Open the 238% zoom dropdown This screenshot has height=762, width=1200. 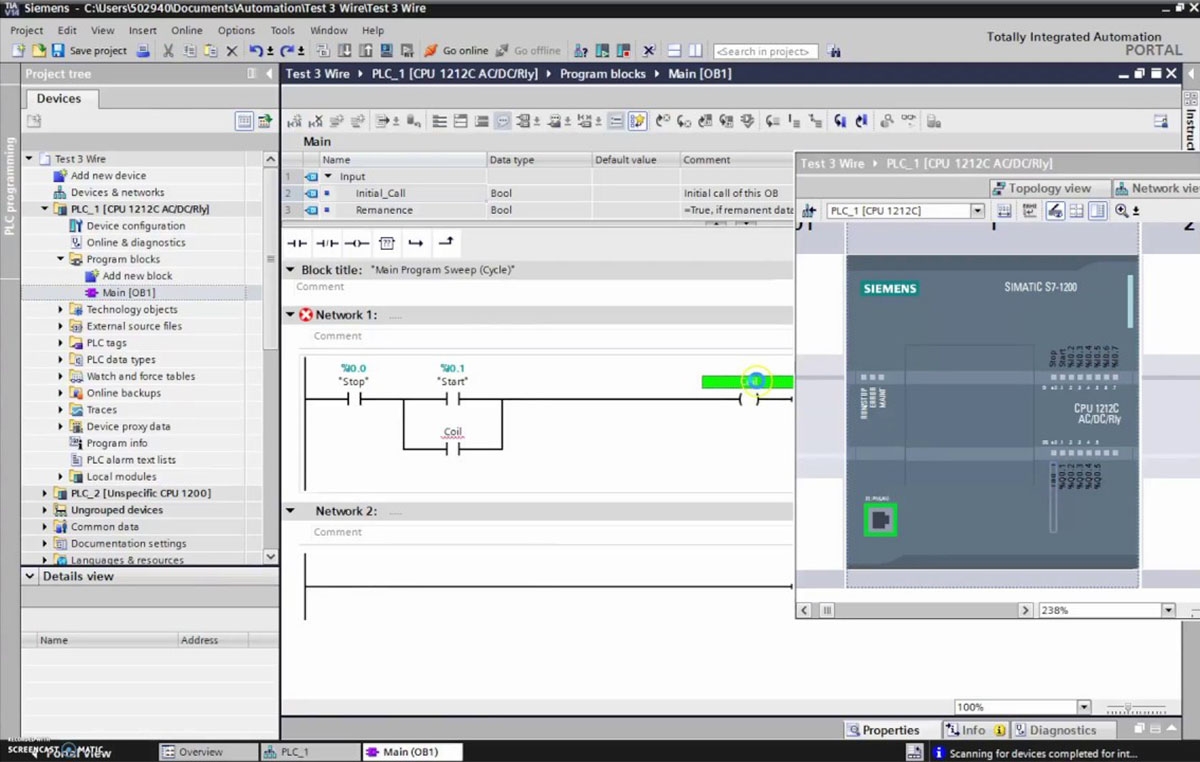click(x=1167, y=610)
